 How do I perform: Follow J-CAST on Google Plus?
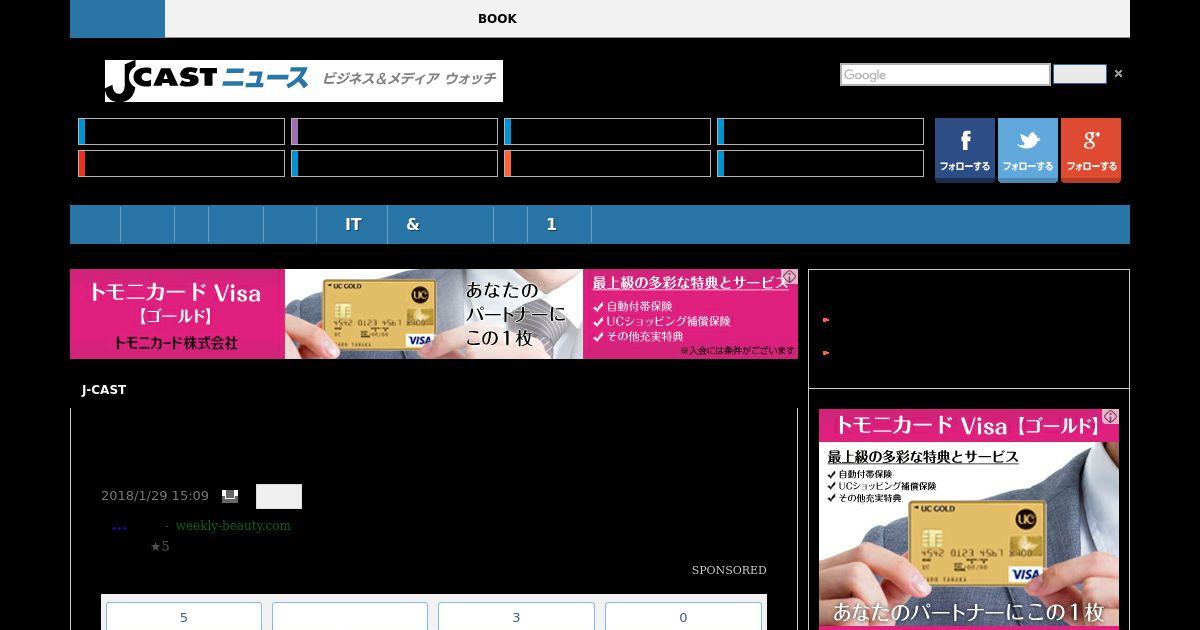pyautogui.click(x=1091, y=150)
